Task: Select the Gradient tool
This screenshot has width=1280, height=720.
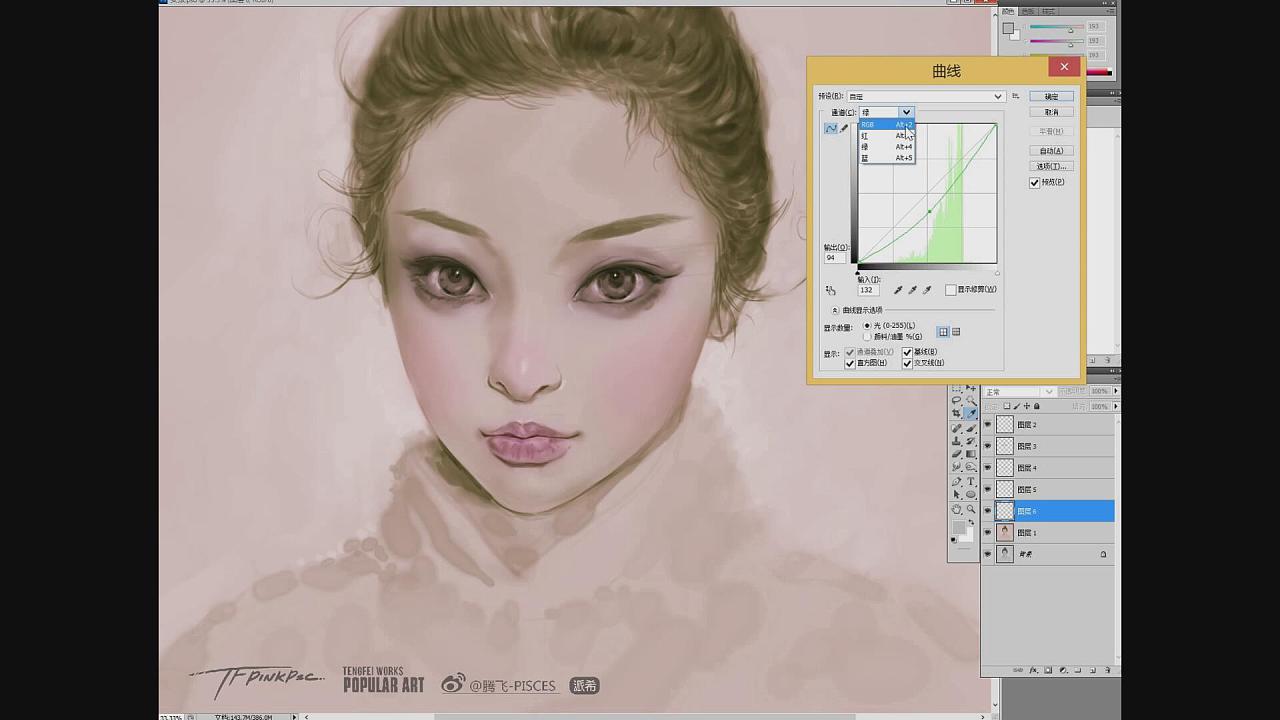Action: (x=971, y=454)
